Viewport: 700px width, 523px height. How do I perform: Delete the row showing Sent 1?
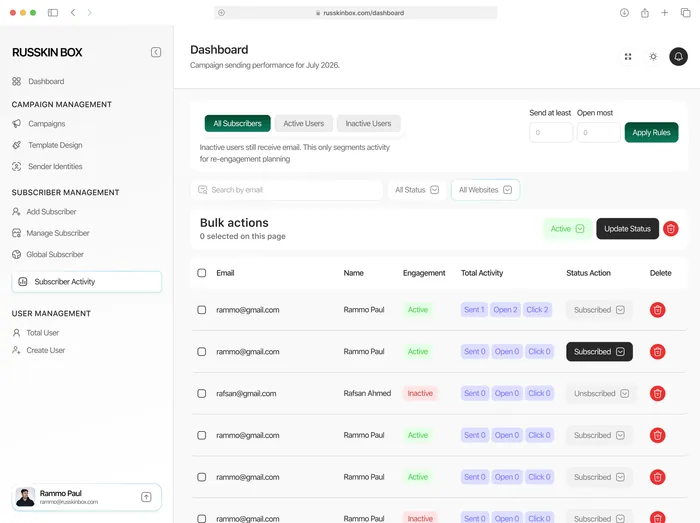[658, 310]
